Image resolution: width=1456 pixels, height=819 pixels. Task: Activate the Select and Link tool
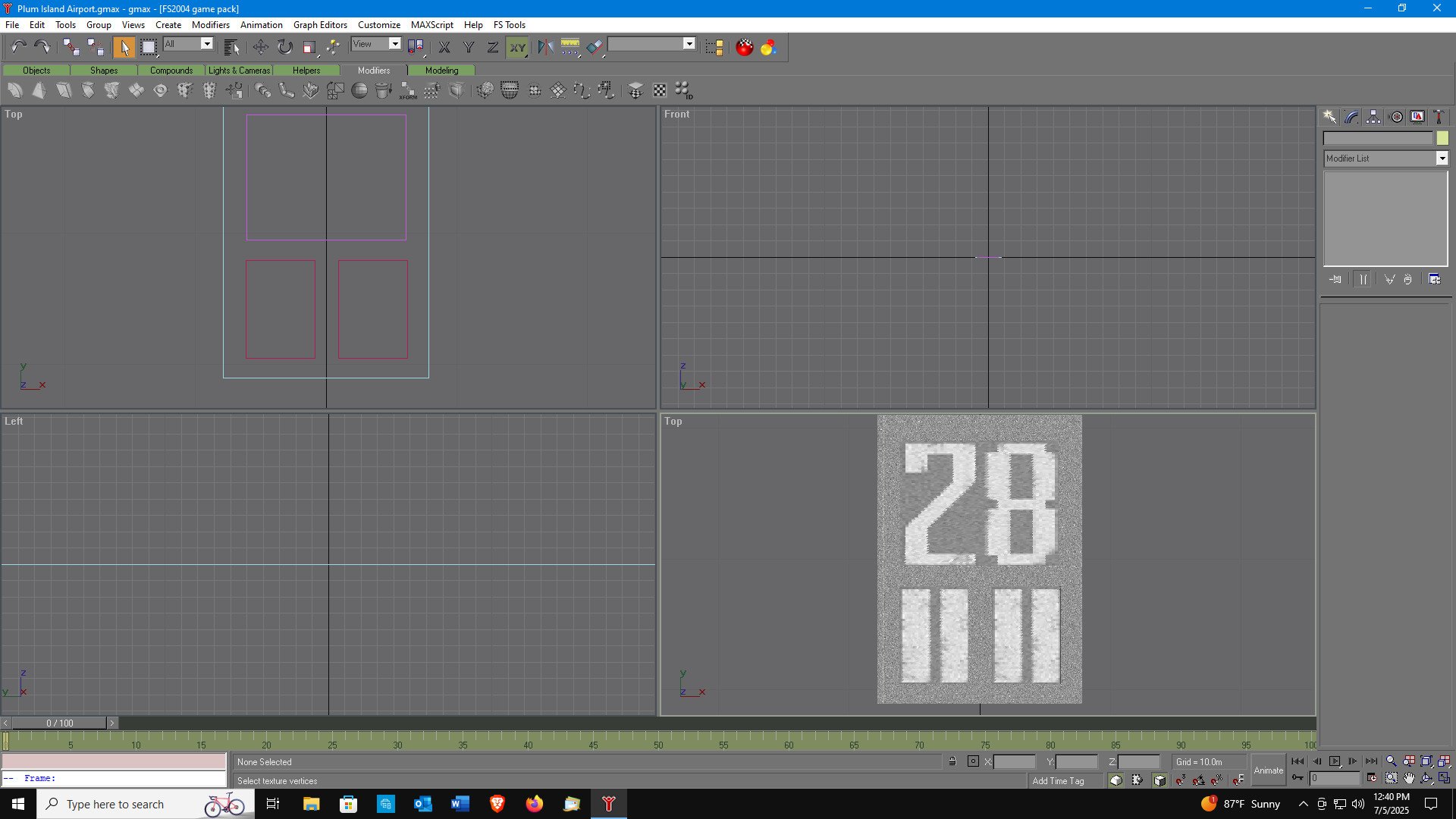tap(71, 47)
